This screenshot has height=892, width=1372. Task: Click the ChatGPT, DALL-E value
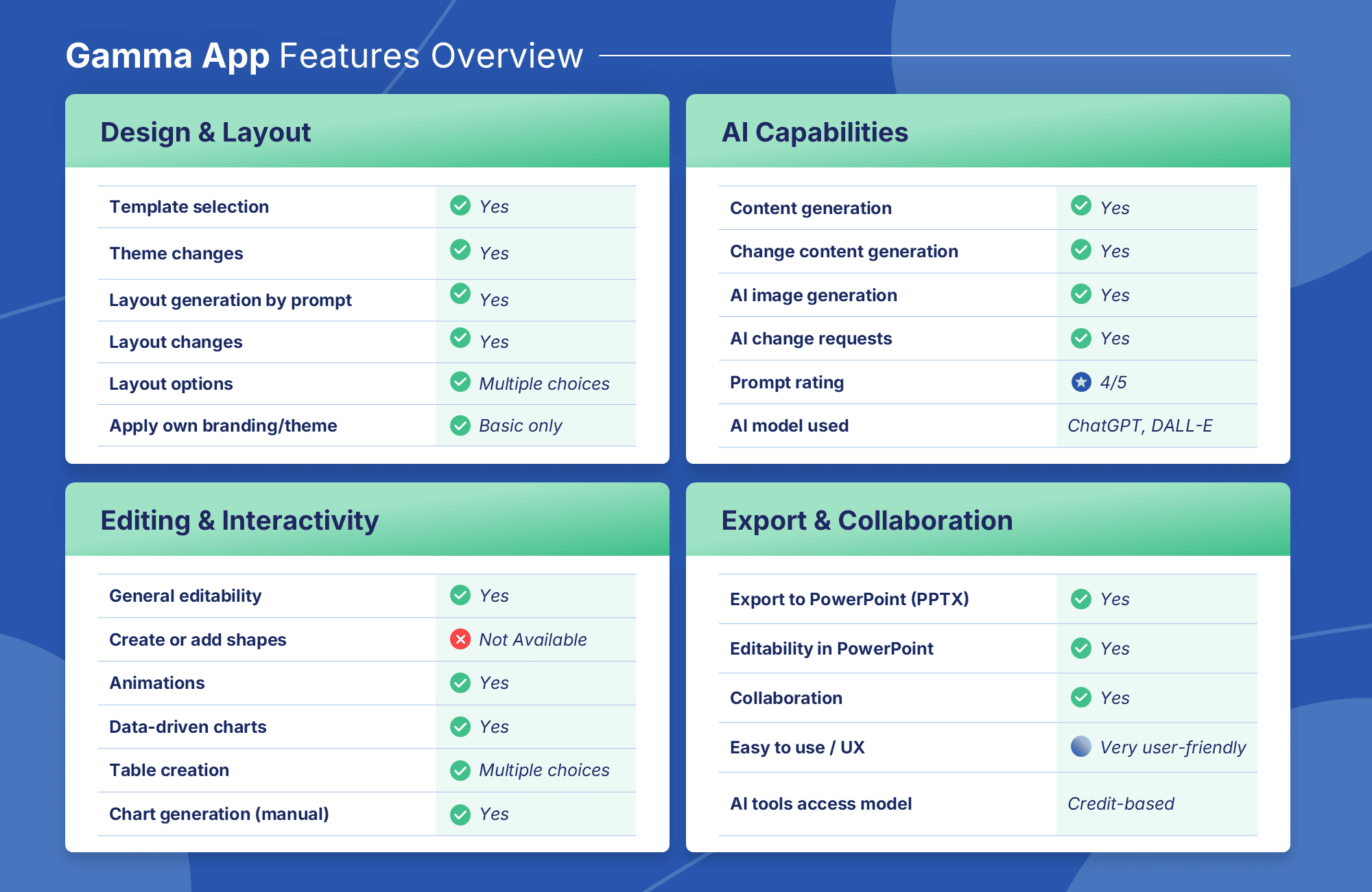(1140, 425)
